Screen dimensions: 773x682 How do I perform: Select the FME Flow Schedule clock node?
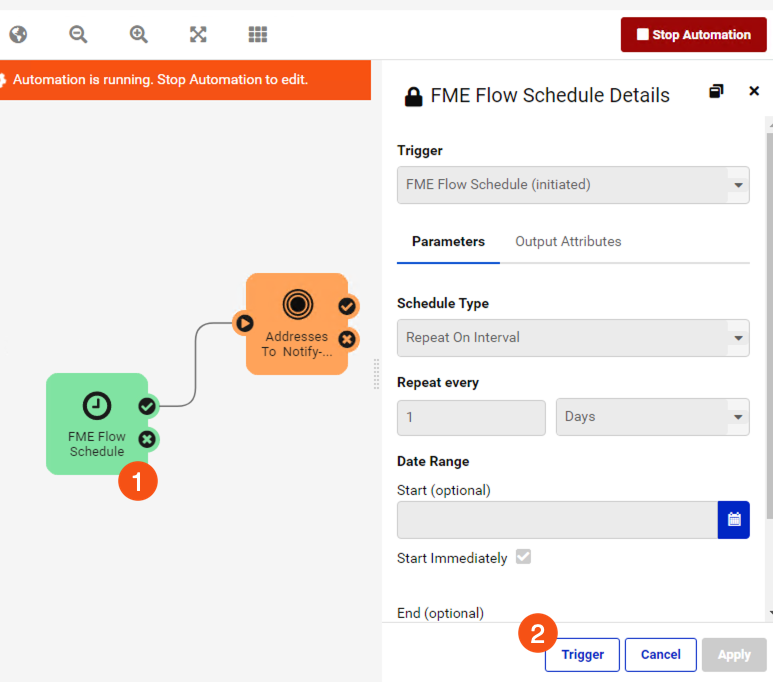[x=97, y=424]
